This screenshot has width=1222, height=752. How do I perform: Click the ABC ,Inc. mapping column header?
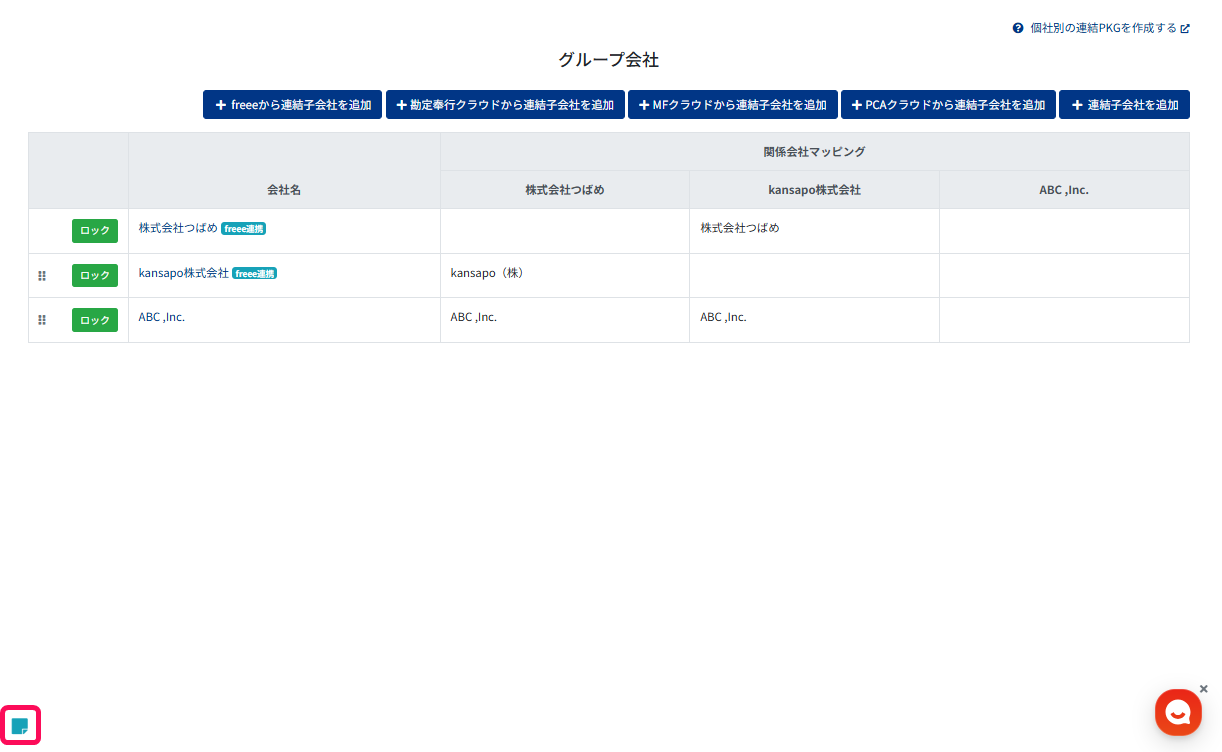(1064, 189)
